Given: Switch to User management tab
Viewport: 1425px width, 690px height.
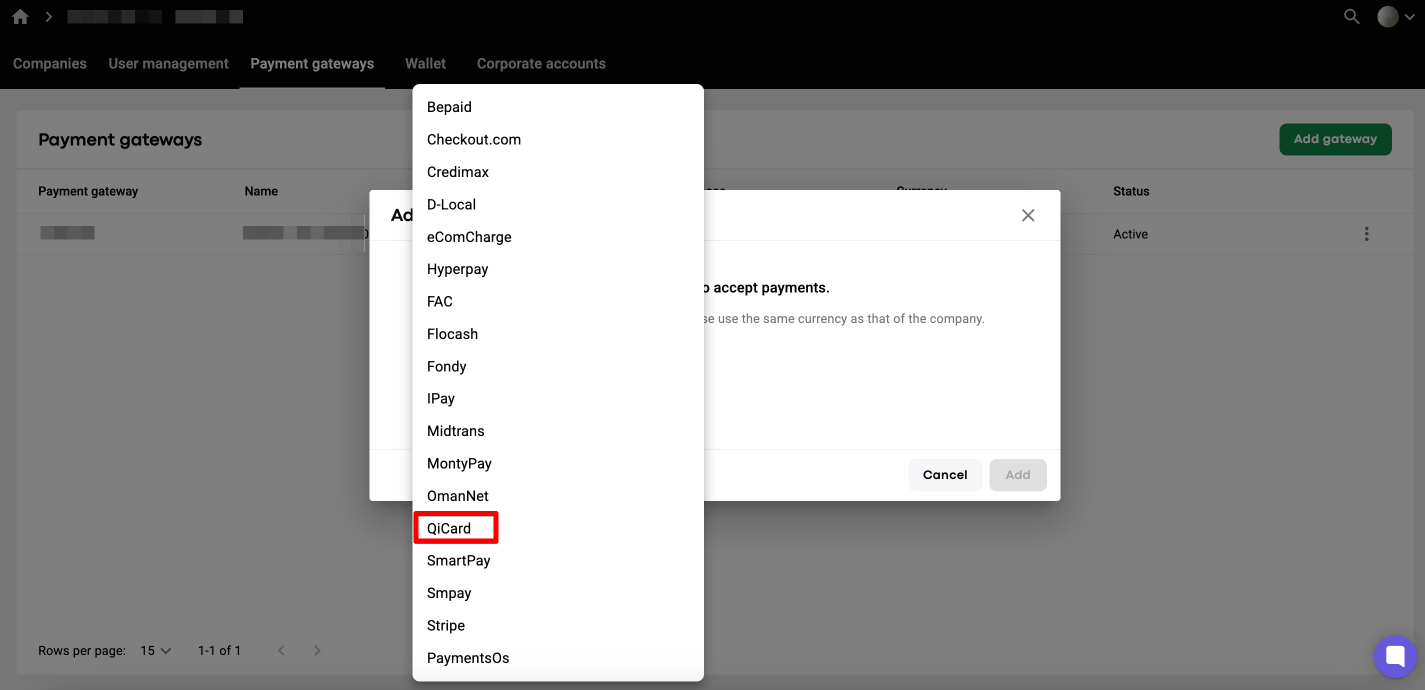Looking at the screenshot, I should click(169, 63).
